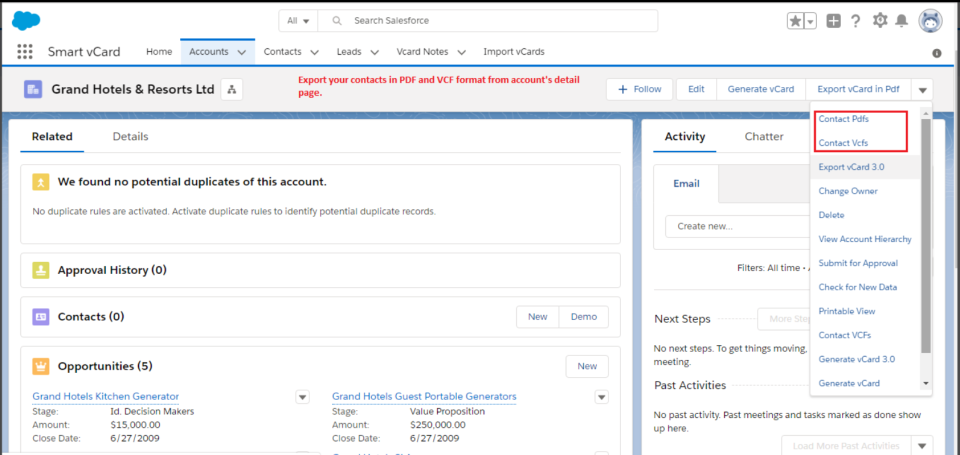This screenshot has width=960, height=455.
Task: Open the Global Actions plus icon
Action: point(833,21)
